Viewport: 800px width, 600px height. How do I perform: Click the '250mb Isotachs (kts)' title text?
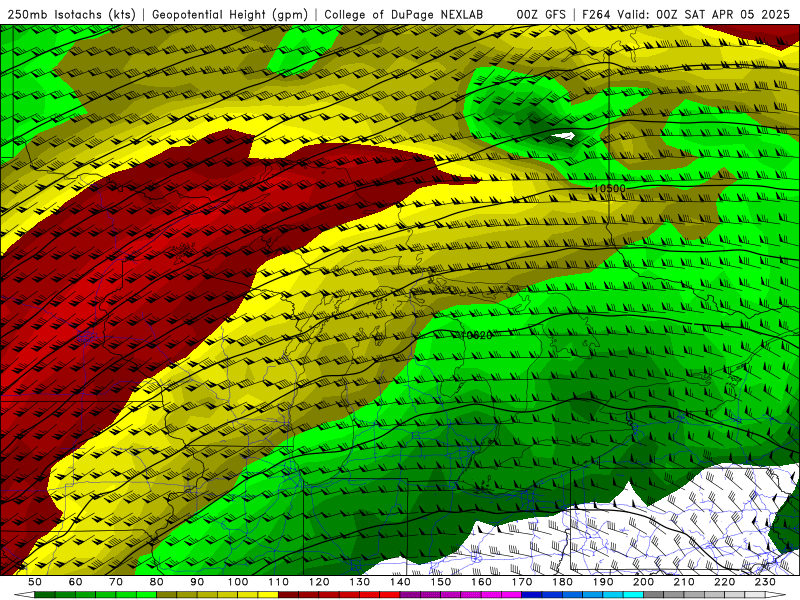tap(71, 14)
